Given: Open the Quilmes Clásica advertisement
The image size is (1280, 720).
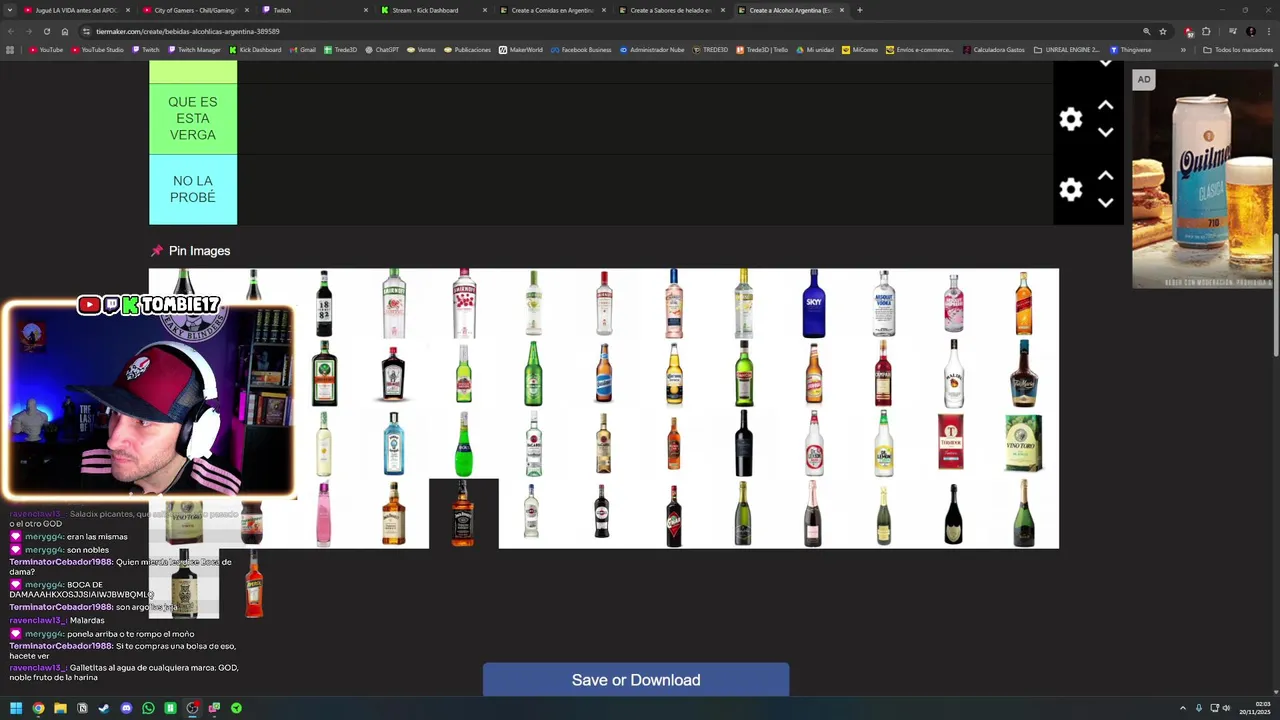Looking at the screenshot, I should [x=1202, y=179].
